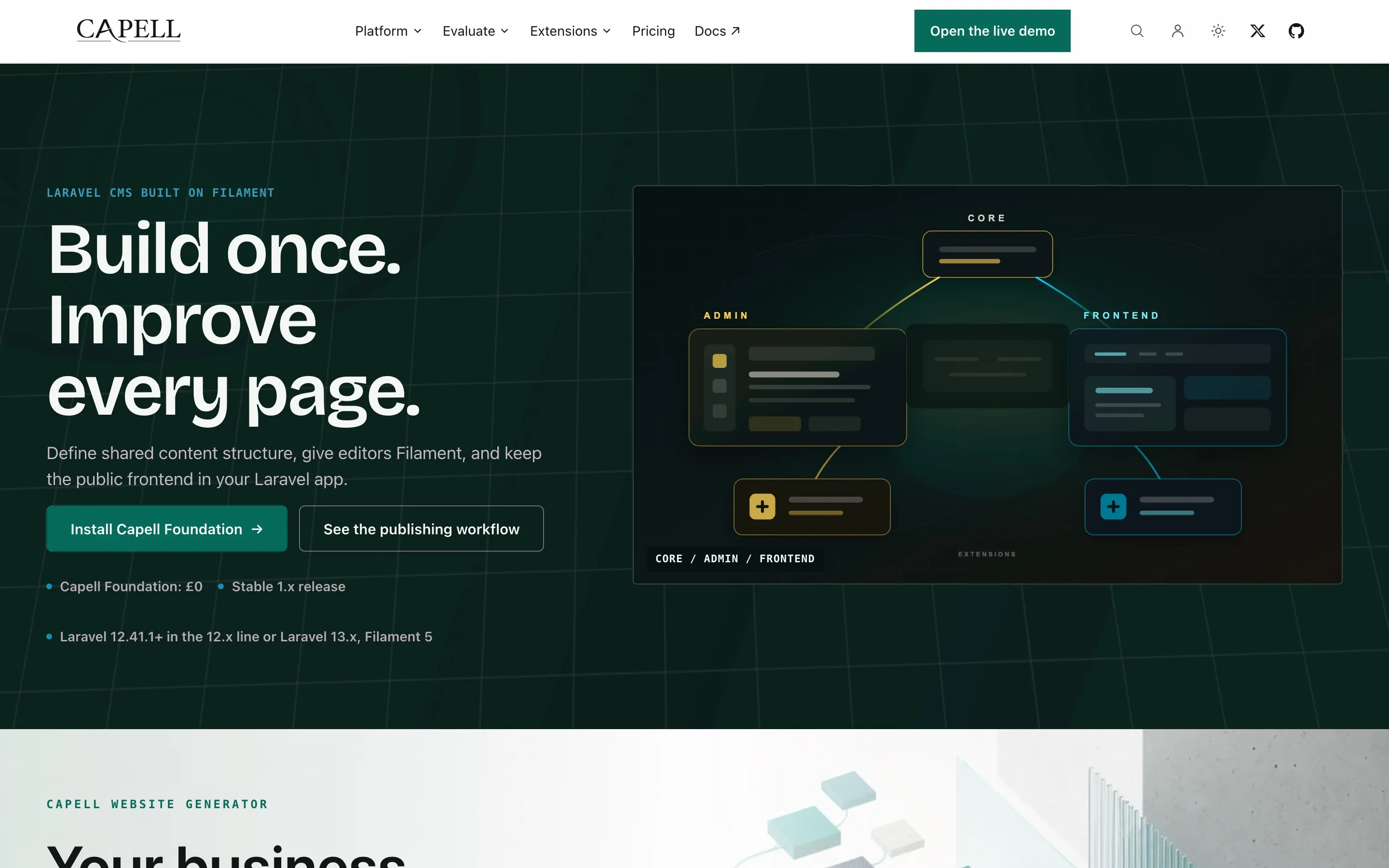Click the CORE node card in diagram
The height and width of the screenshot is (868, 1389).
point(987,254)
